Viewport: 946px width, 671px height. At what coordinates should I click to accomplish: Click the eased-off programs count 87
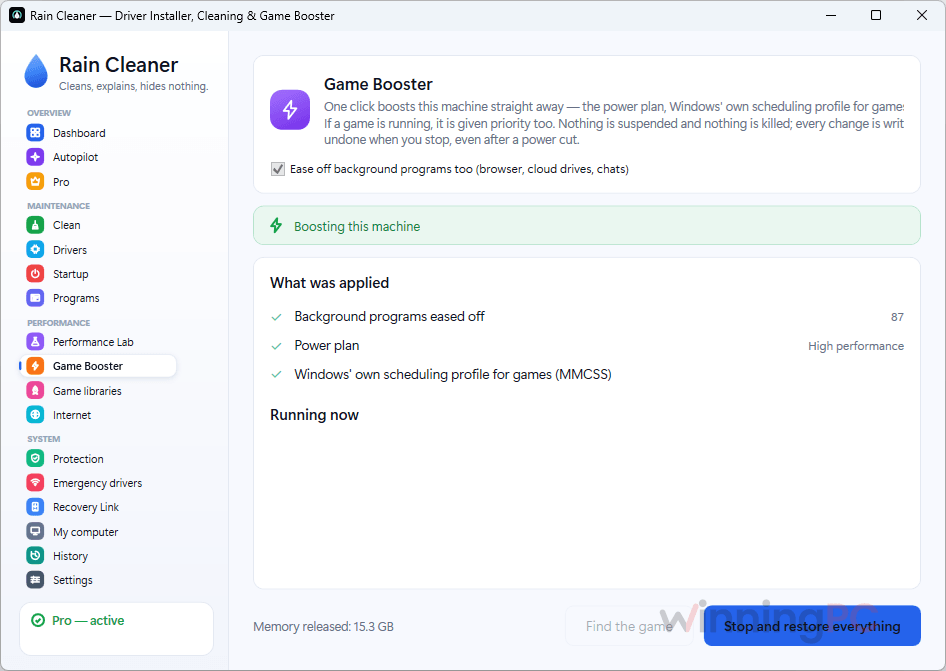tap(897, 317)
